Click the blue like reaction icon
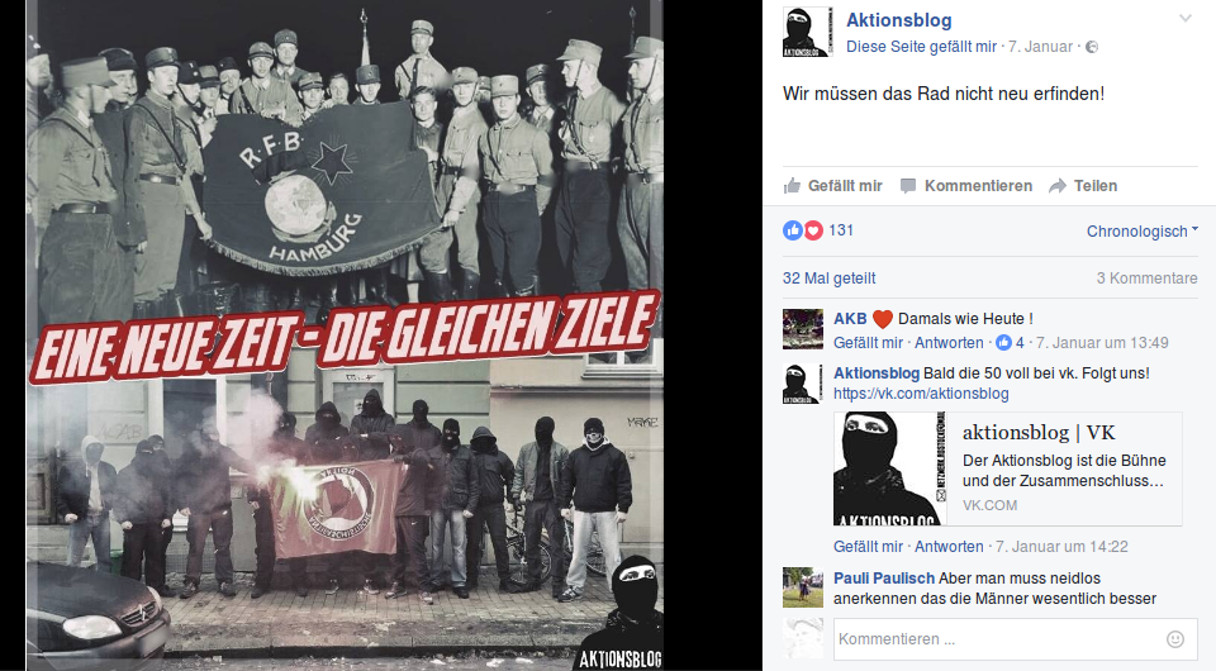This screenshot has height=671, width=1216. (x=793, y=230)
